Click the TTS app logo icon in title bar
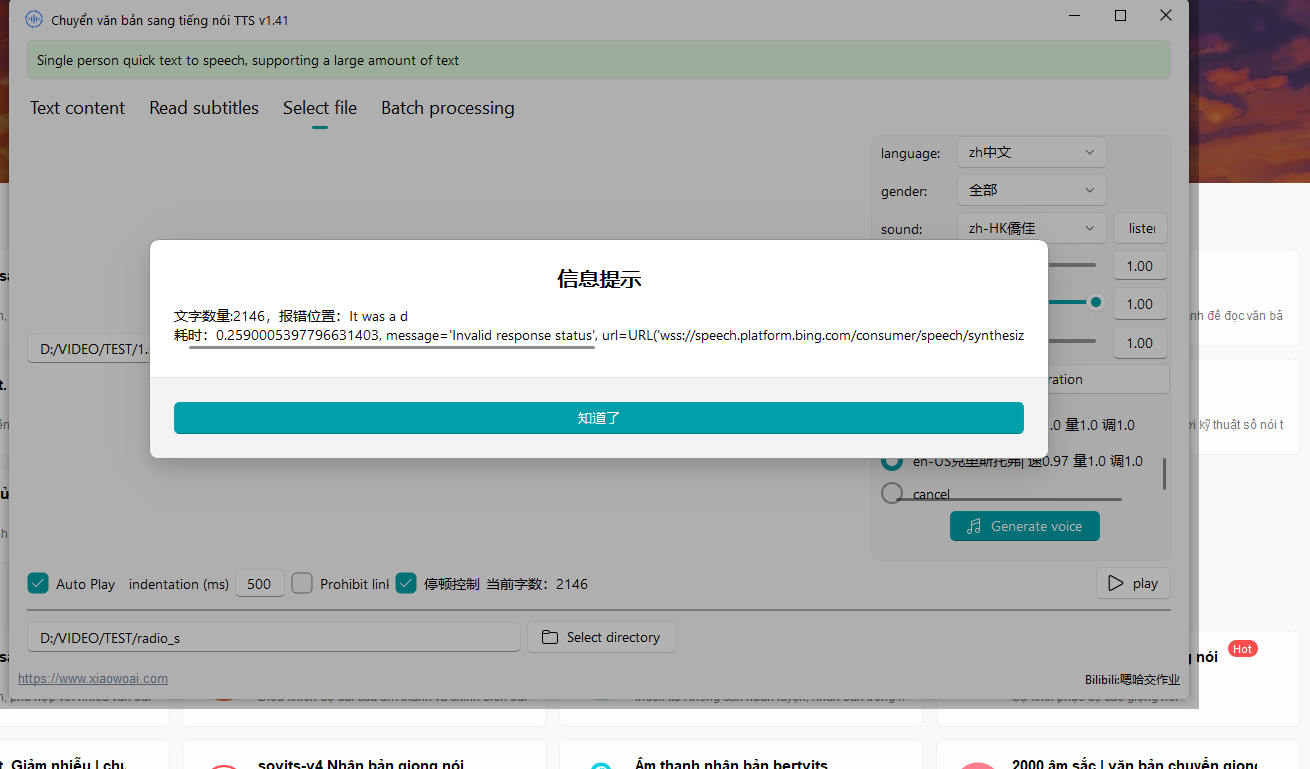Viewport: 1310px width, 769px height. (34, 19)
